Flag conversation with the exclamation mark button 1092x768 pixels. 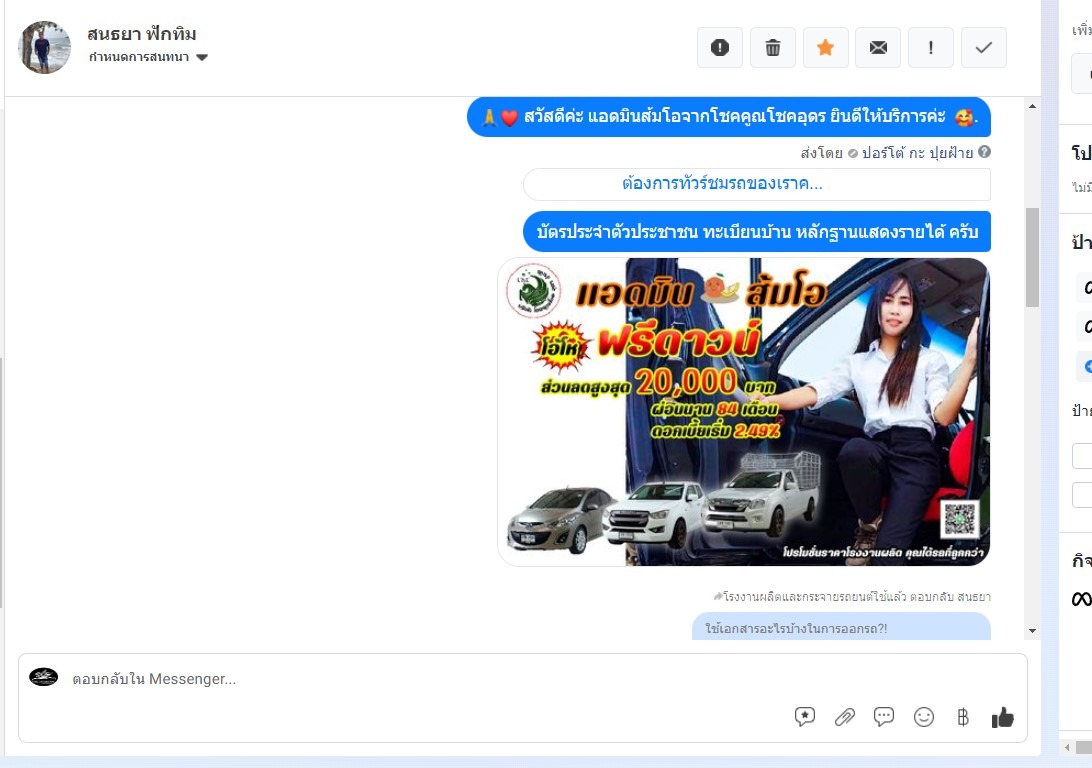pos(930,47)
